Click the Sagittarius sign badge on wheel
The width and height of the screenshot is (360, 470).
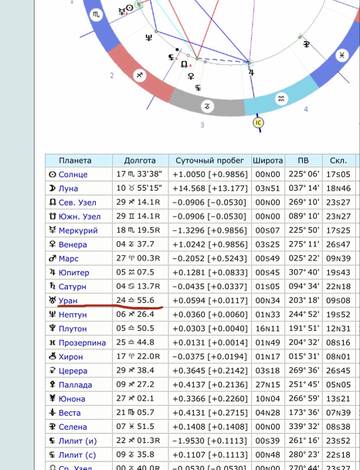click(140, 75)
